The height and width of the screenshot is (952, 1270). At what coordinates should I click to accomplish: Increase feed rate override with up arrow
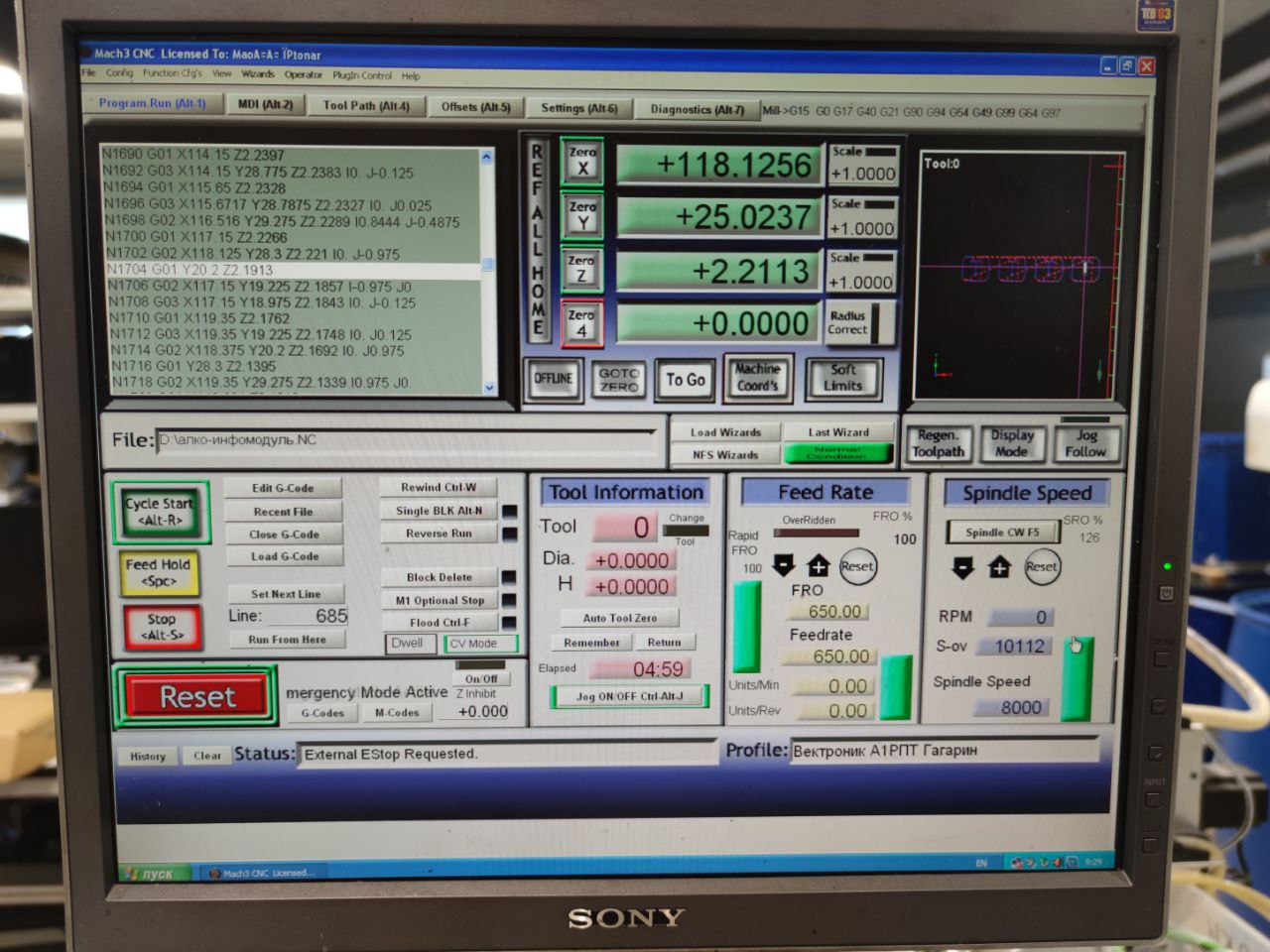tap(819, 566)
